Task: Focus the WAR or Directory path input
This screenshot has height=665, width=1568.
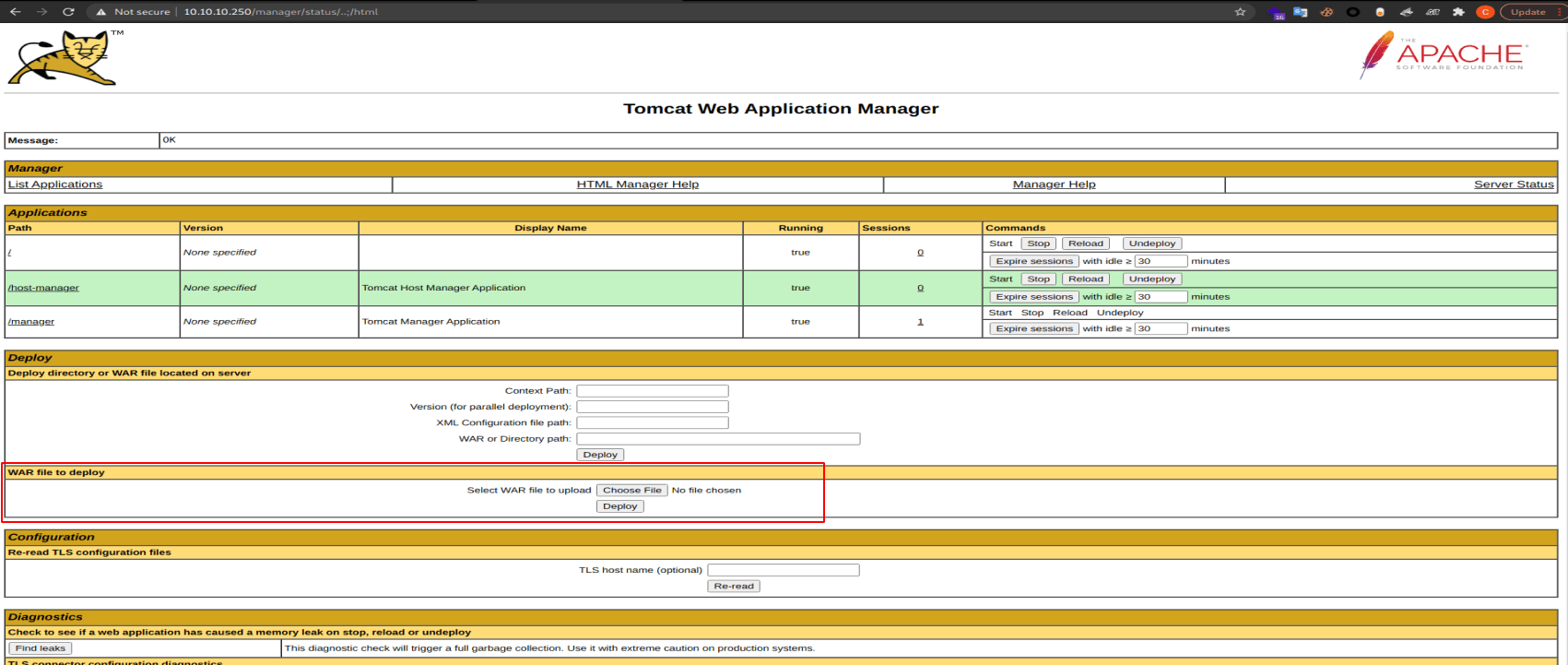Action: [718, 439]
